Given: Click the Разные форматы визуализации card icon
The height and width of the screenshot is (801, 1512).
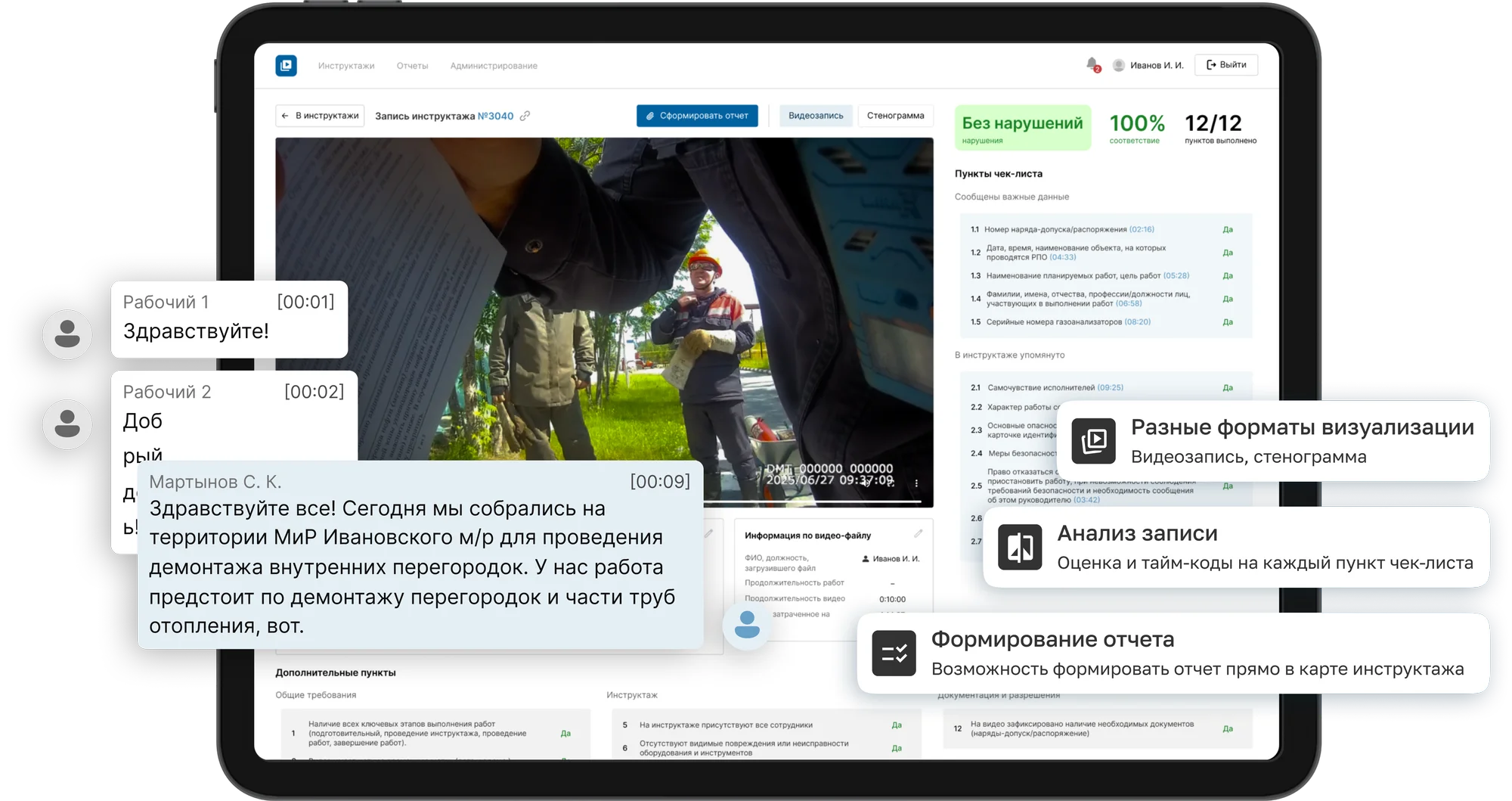Looking at the screenshot, I should (1093, 441).
